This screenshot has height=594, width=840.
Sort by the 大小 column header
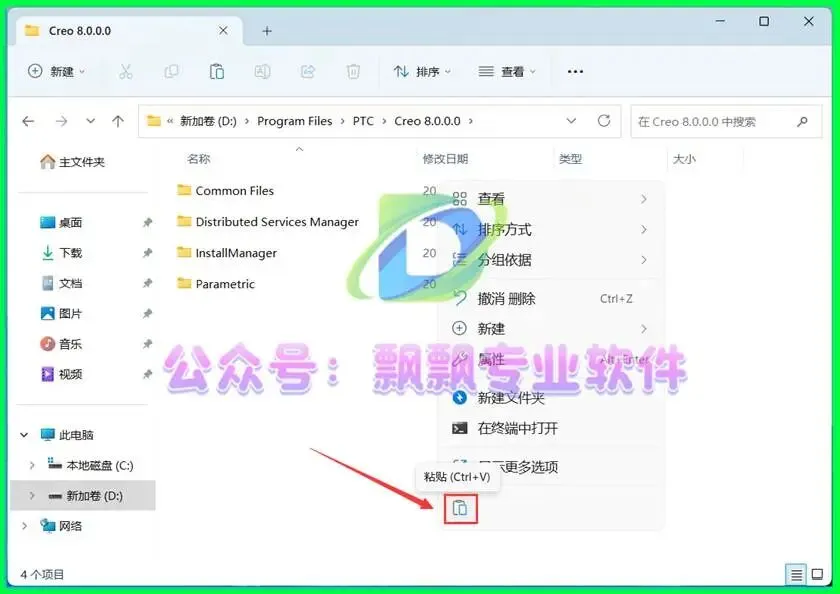(x=684, y=159)
